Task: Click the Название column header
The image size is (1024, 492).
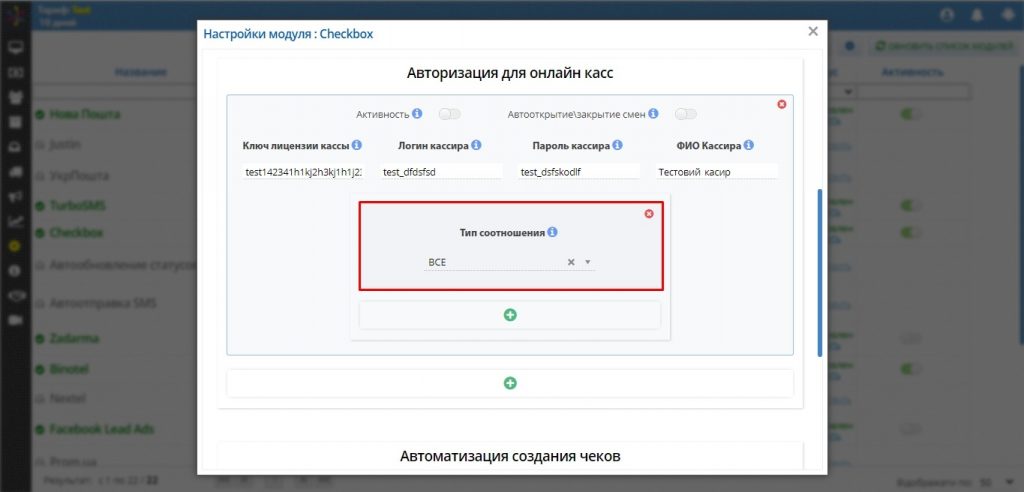Action: [140, 72]
